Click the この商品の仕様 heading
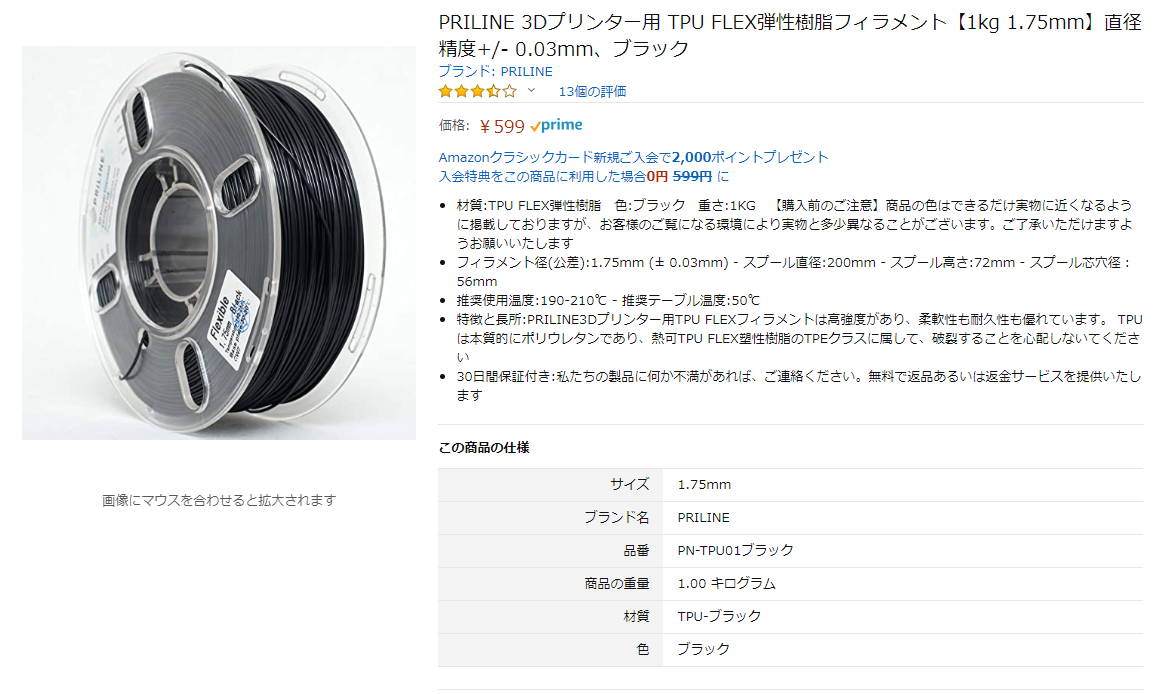Image resolution: width=1169 pixels, height=694 pixels. [484, 447]
